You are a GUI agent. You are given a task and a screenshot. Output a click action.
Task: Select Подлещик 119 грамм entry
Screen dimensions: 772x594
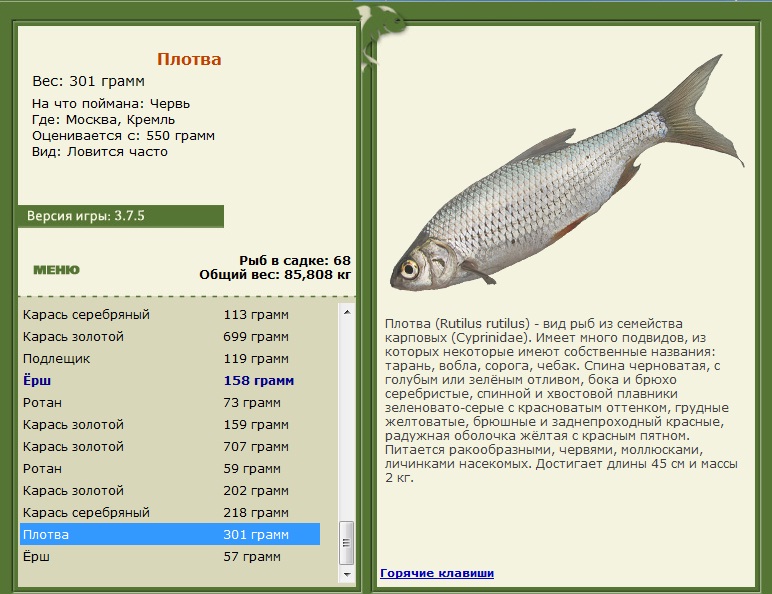coord(170,359)
